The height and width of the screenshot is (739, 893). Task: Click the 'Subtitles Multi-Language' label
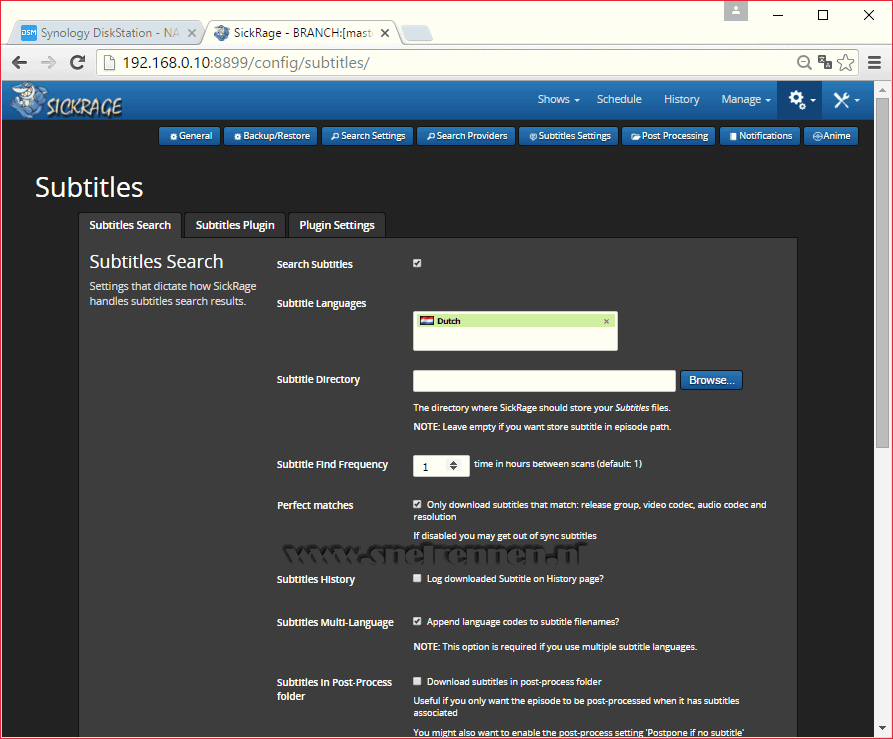click(335, 623)
